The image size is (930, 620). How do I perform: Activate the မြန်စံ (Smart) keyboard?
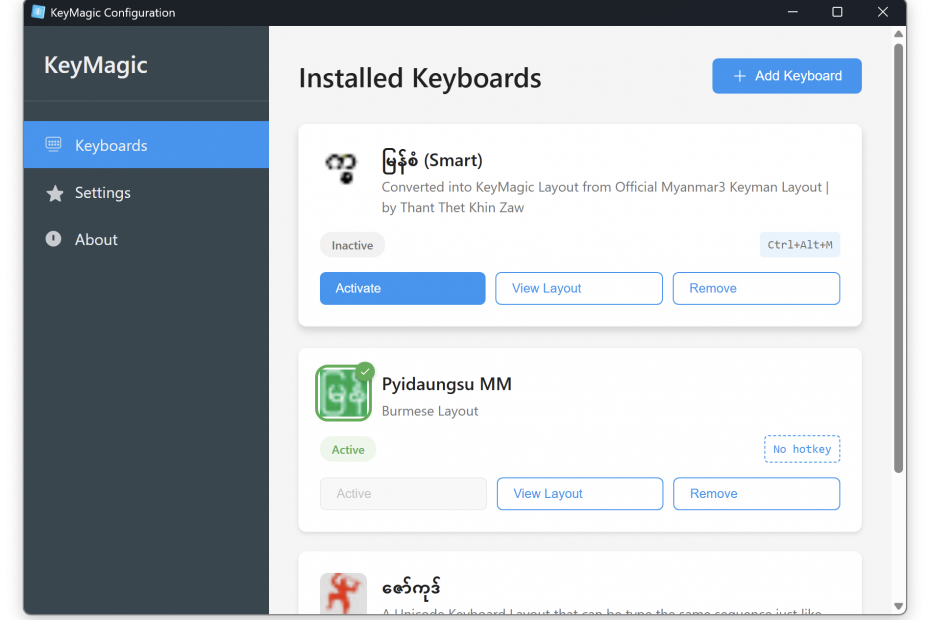(x=403, y=288)
